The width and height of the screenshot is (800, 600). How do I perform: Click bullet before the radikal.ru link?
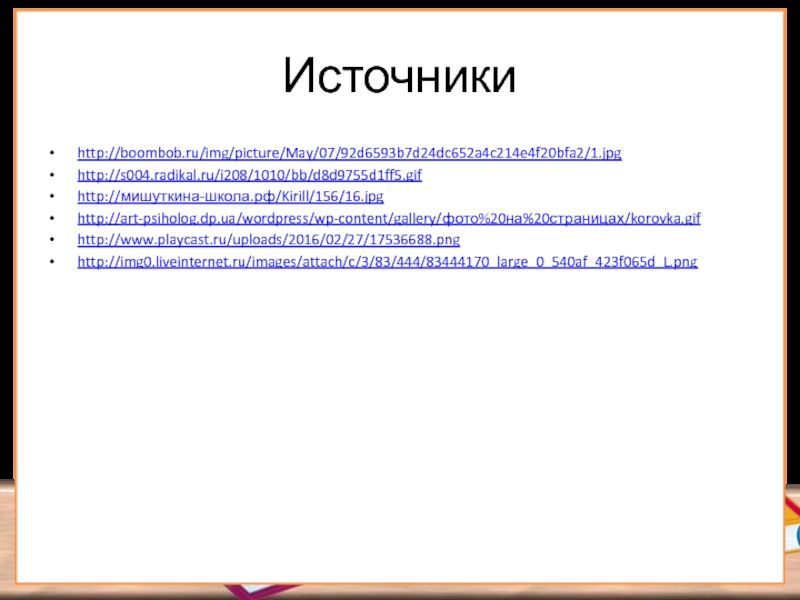[x=51, y=176]
